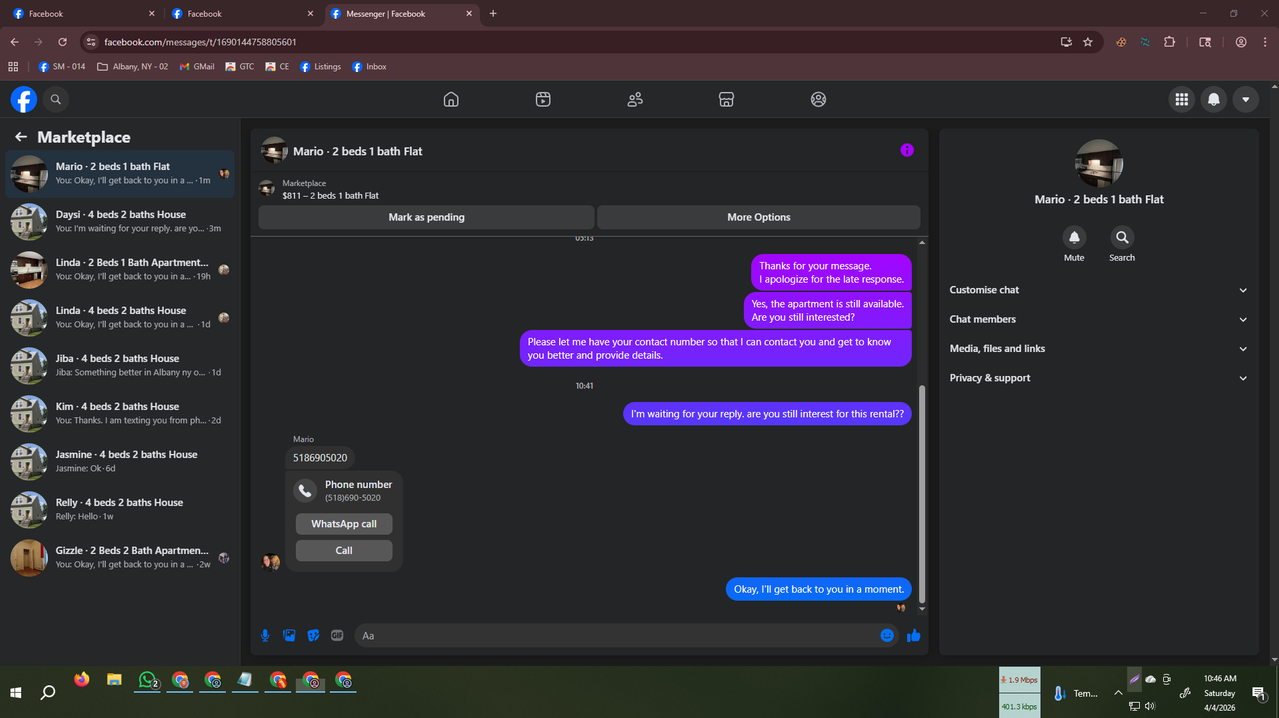Mute the chat with Mario
The image size is (1279, 718).
click(x=1074, y=238)
